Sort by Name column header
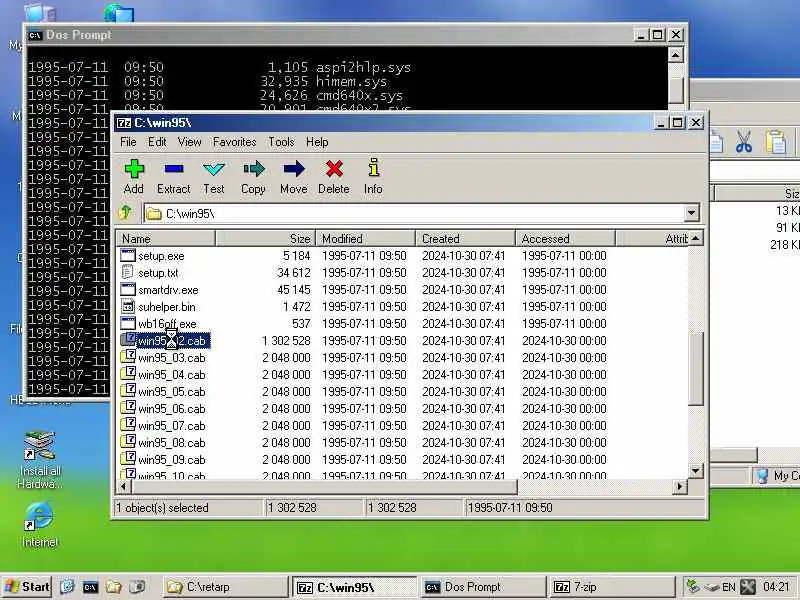 point(166,238)
